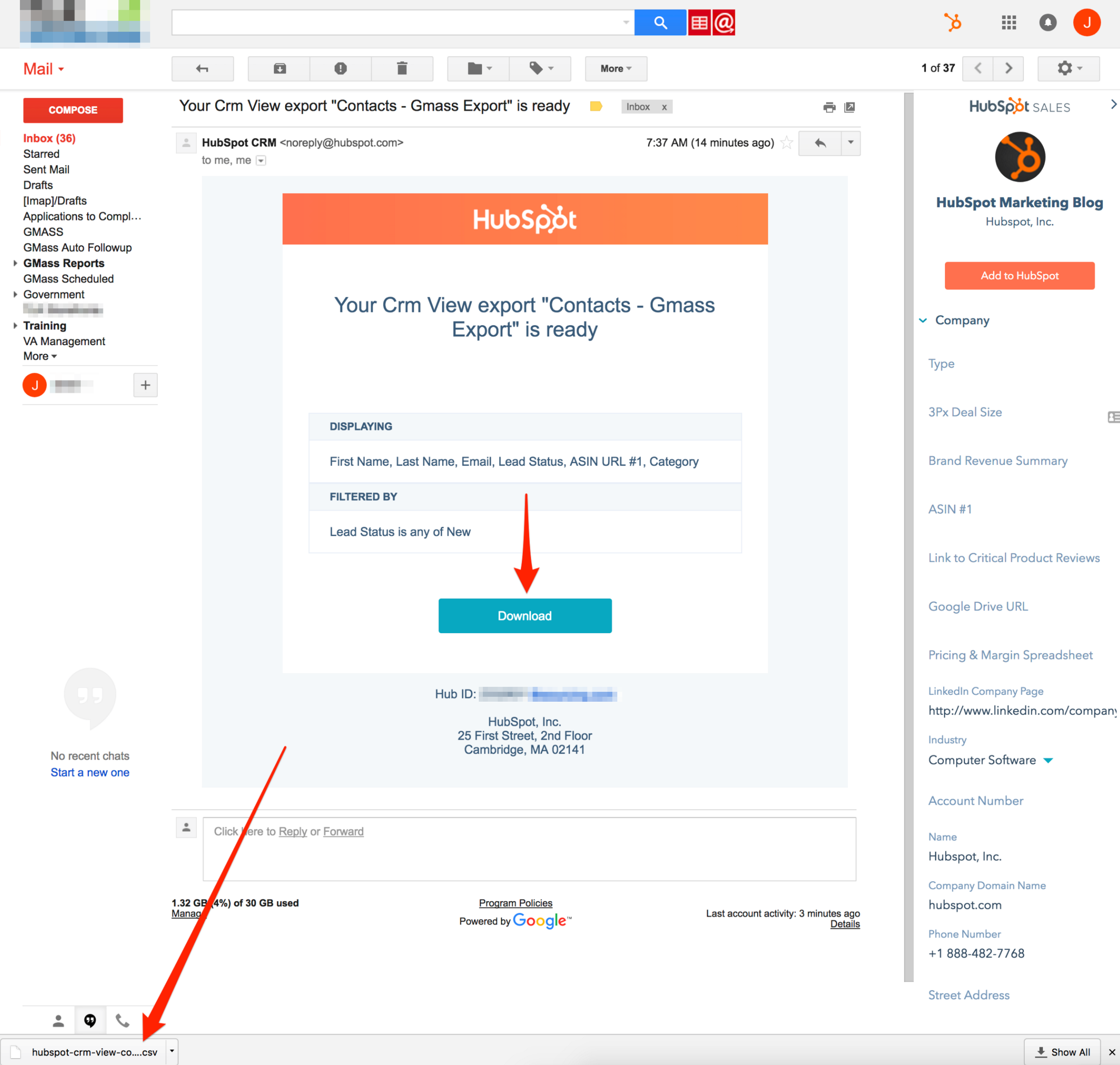Viewport: 1120px width, 1065px height.
Task: Expand the Government label
Action: [15, 295]
